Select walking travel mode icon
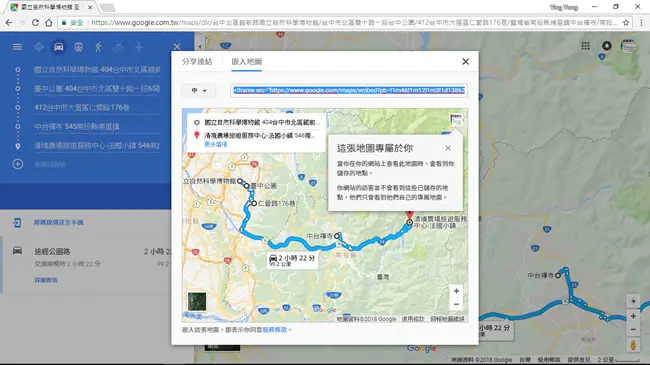650x365 pixels. pos(98,47)
